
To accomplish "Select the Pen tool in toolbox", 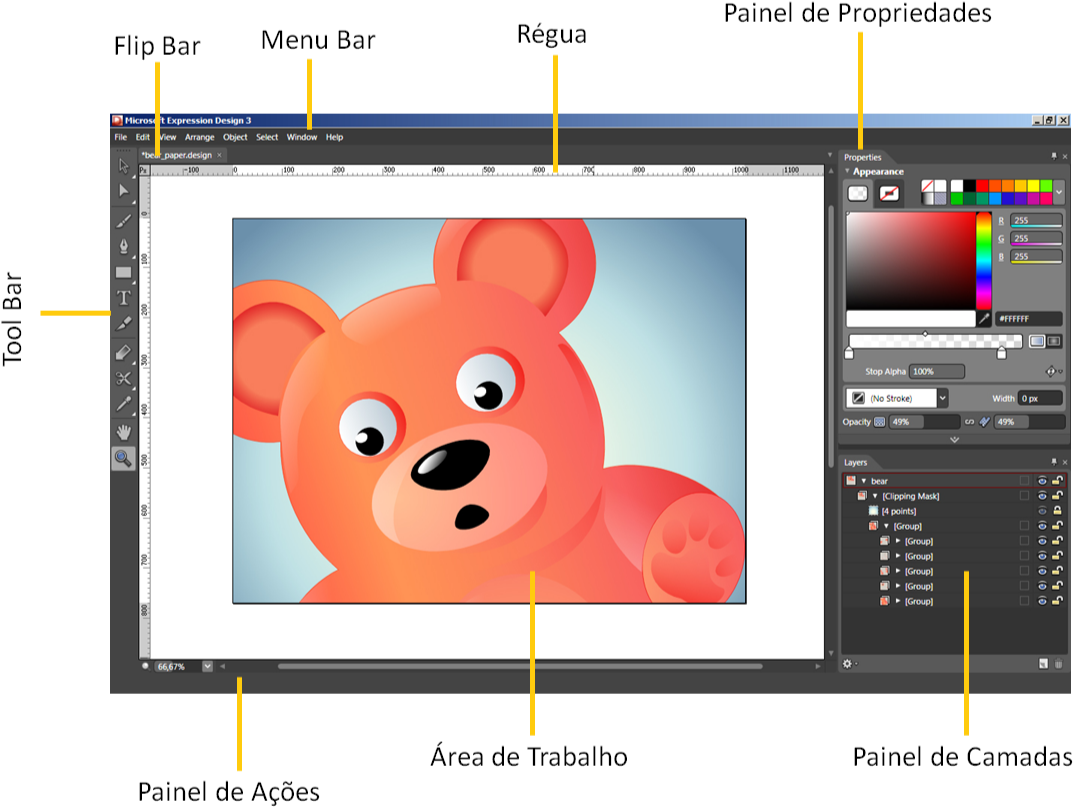I will click(x=124, y=245).
